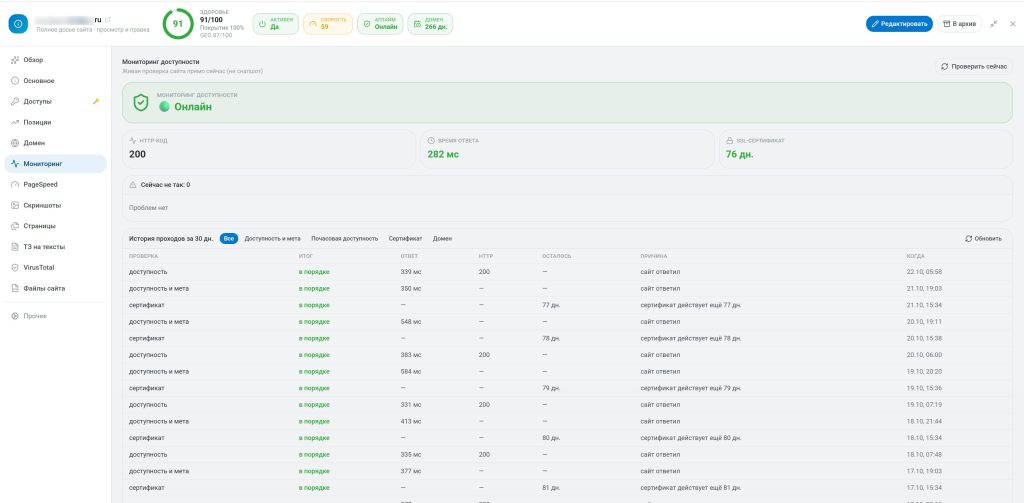
Task: Click the 77 дн. remaining cell
Action: point(551,305)
